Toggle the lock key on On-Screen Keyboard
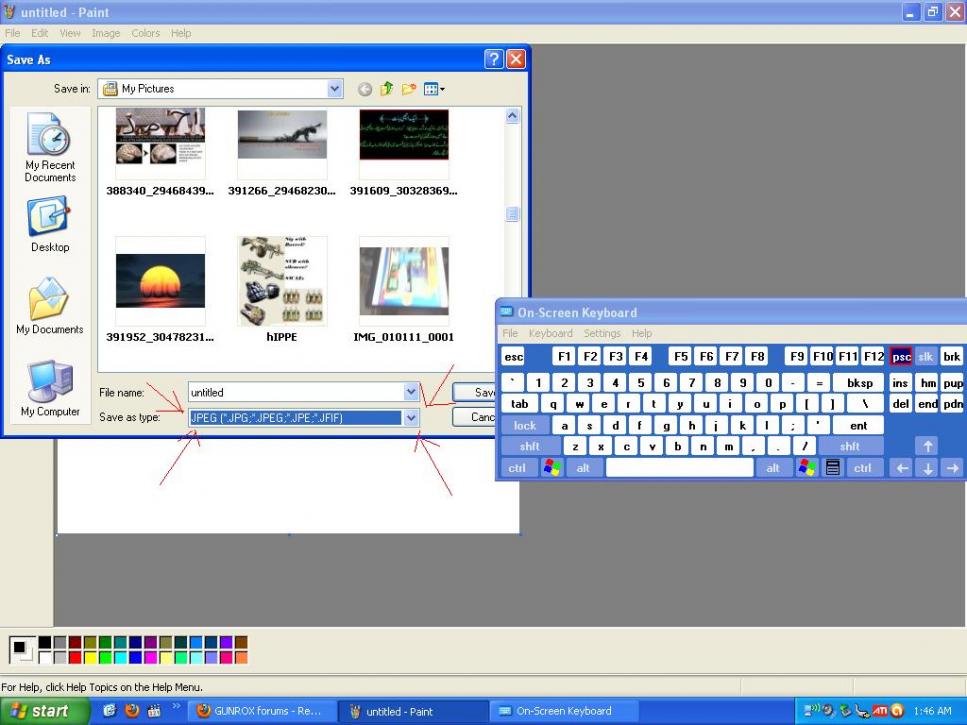The height and width of the screenshot is (725, 967). point(525,425)
